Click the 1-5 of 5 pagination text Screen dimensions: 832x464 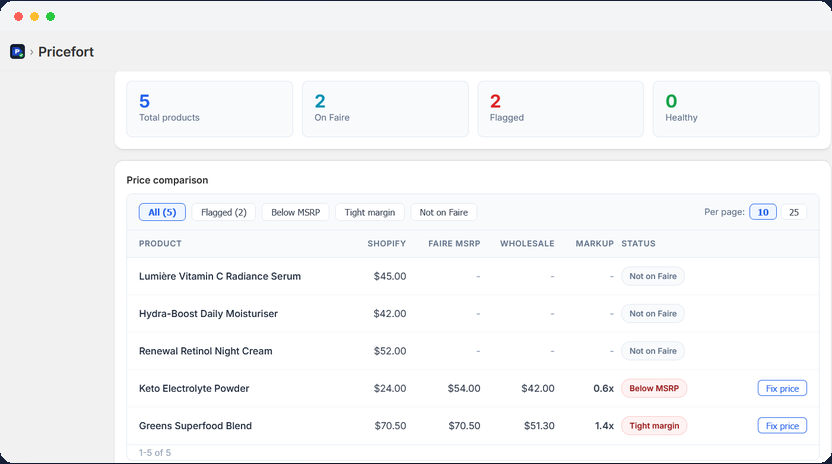pyautogui.click(x=155, y=453)
